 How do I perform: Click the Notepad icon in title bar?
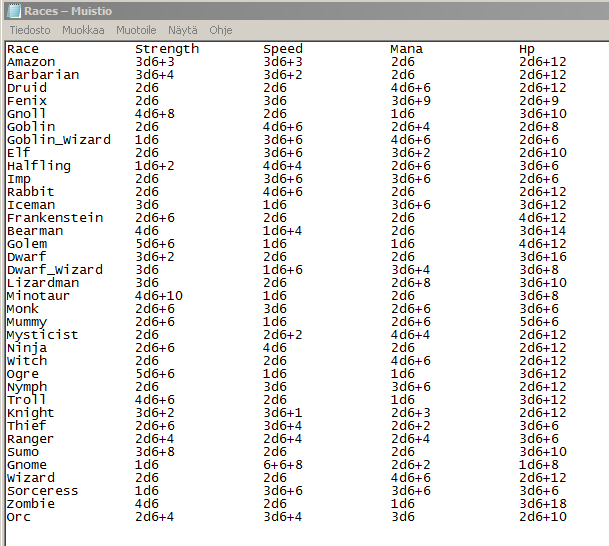[x=13, y=10]
